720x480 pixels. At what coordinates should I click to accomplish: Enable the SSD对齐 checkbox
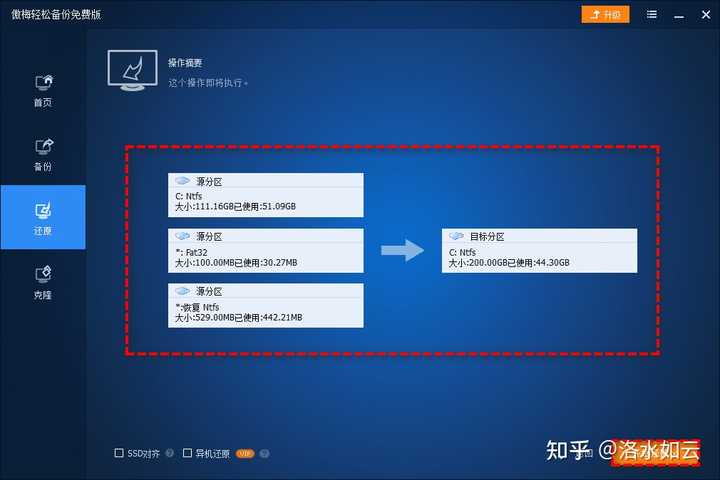pos(120,453)
